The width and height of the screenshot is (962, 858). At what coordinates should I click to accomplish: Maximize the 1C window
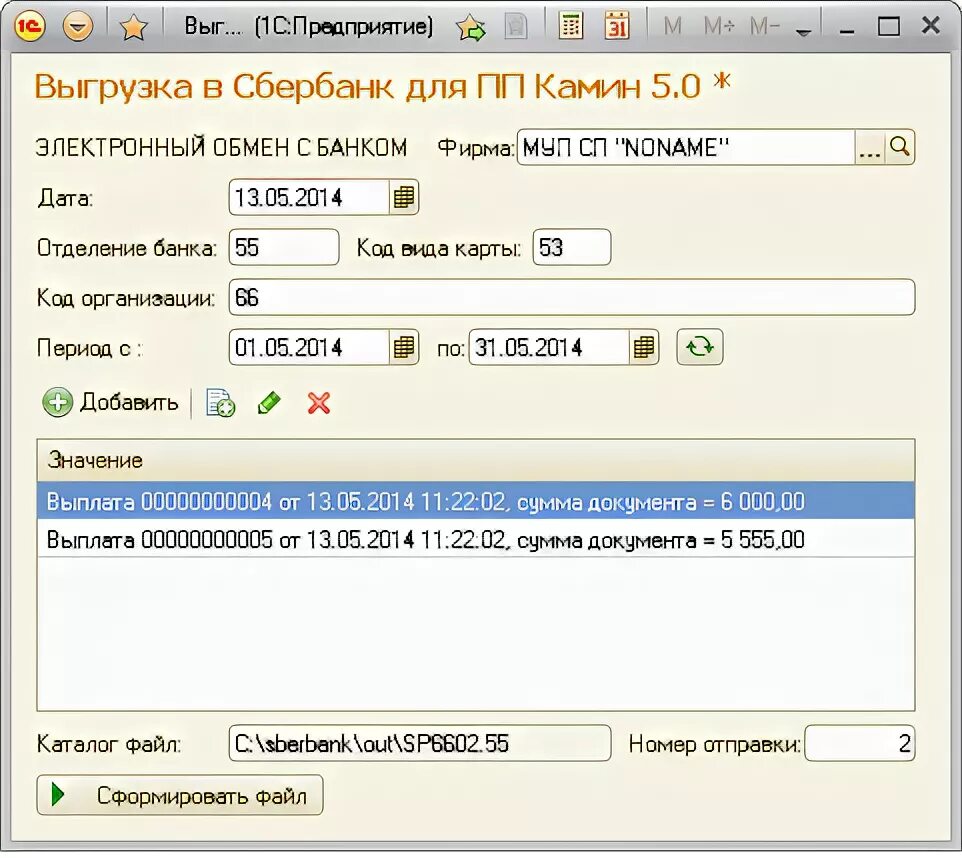(889, 26)
